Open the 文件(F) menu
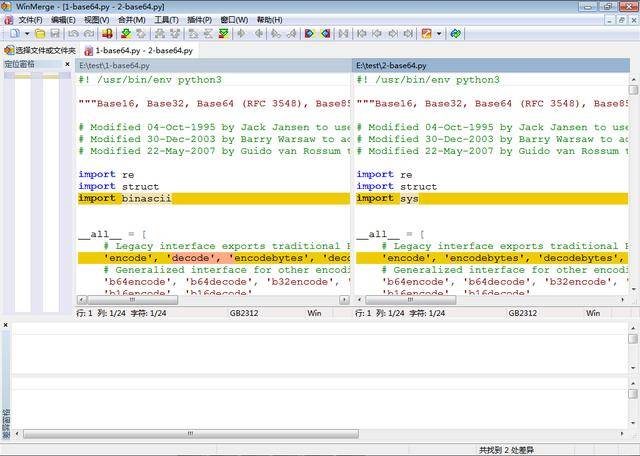 [x=30, y=20]
